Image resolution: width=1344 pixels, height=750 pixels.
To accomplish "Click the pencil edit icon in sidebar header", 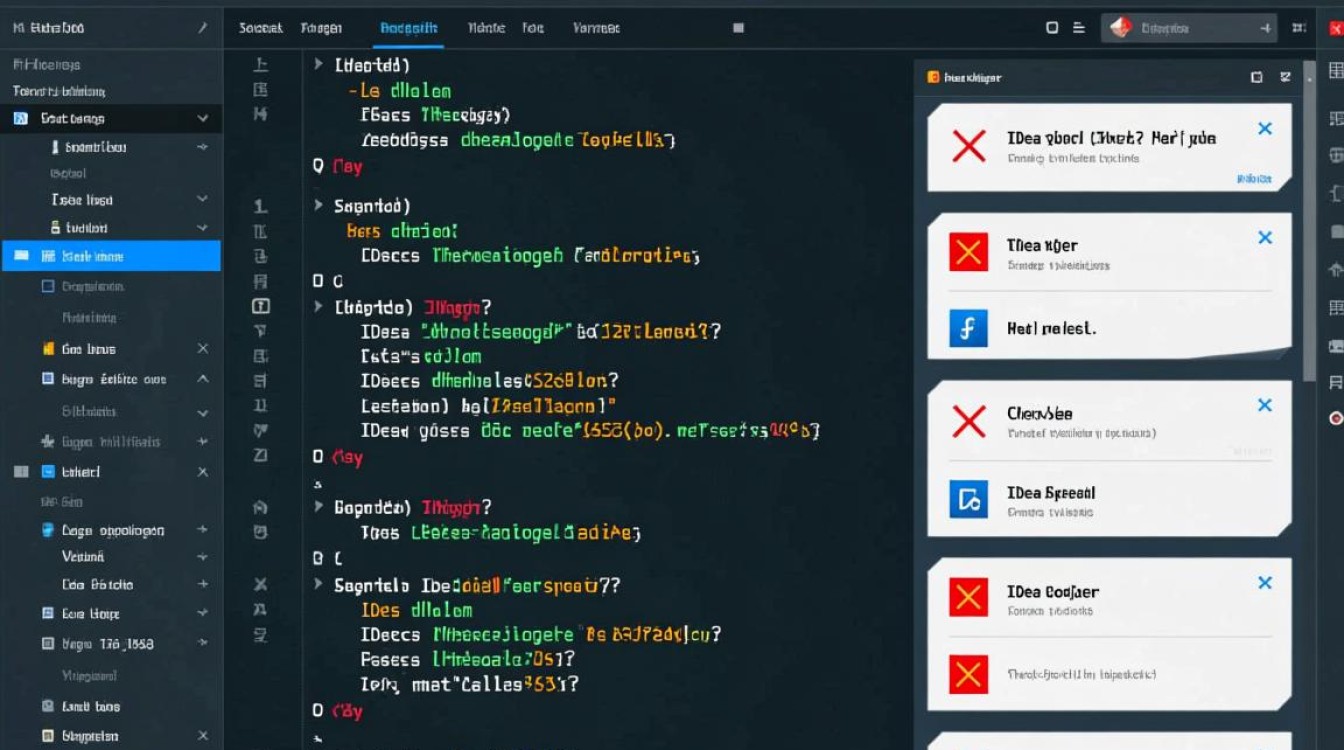I will pos(203,28).
